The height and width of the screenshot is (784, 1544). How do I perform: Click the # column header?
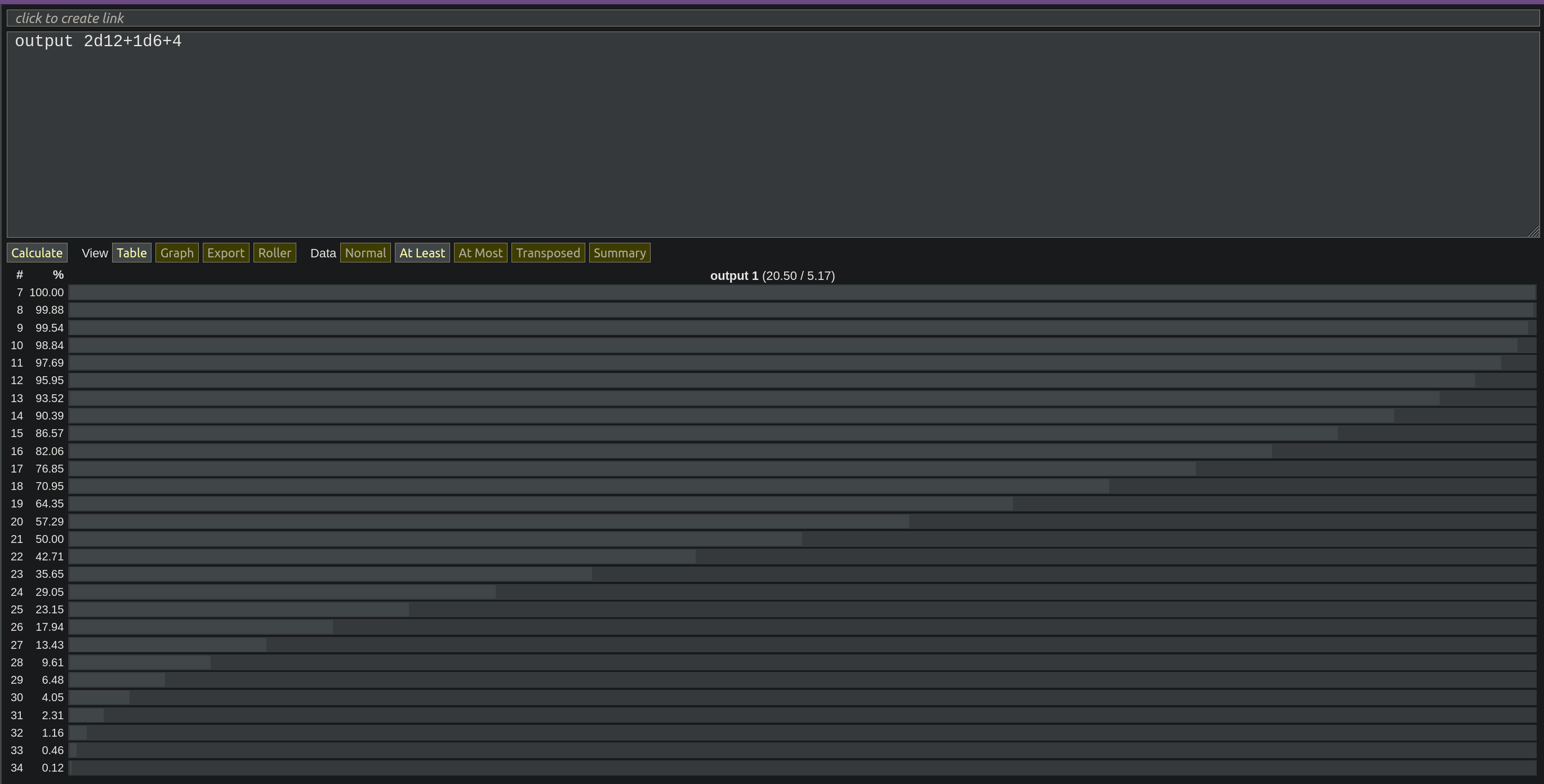coord(19,275)
